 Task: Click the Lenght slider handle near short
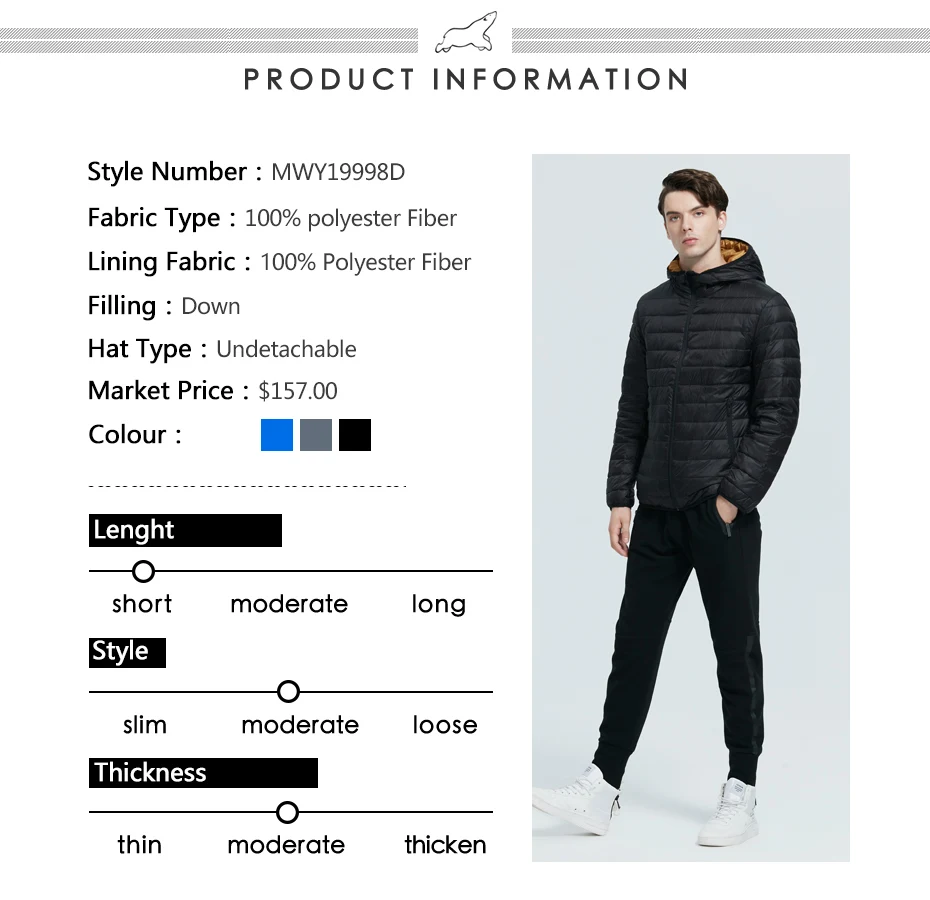point(143,571)
